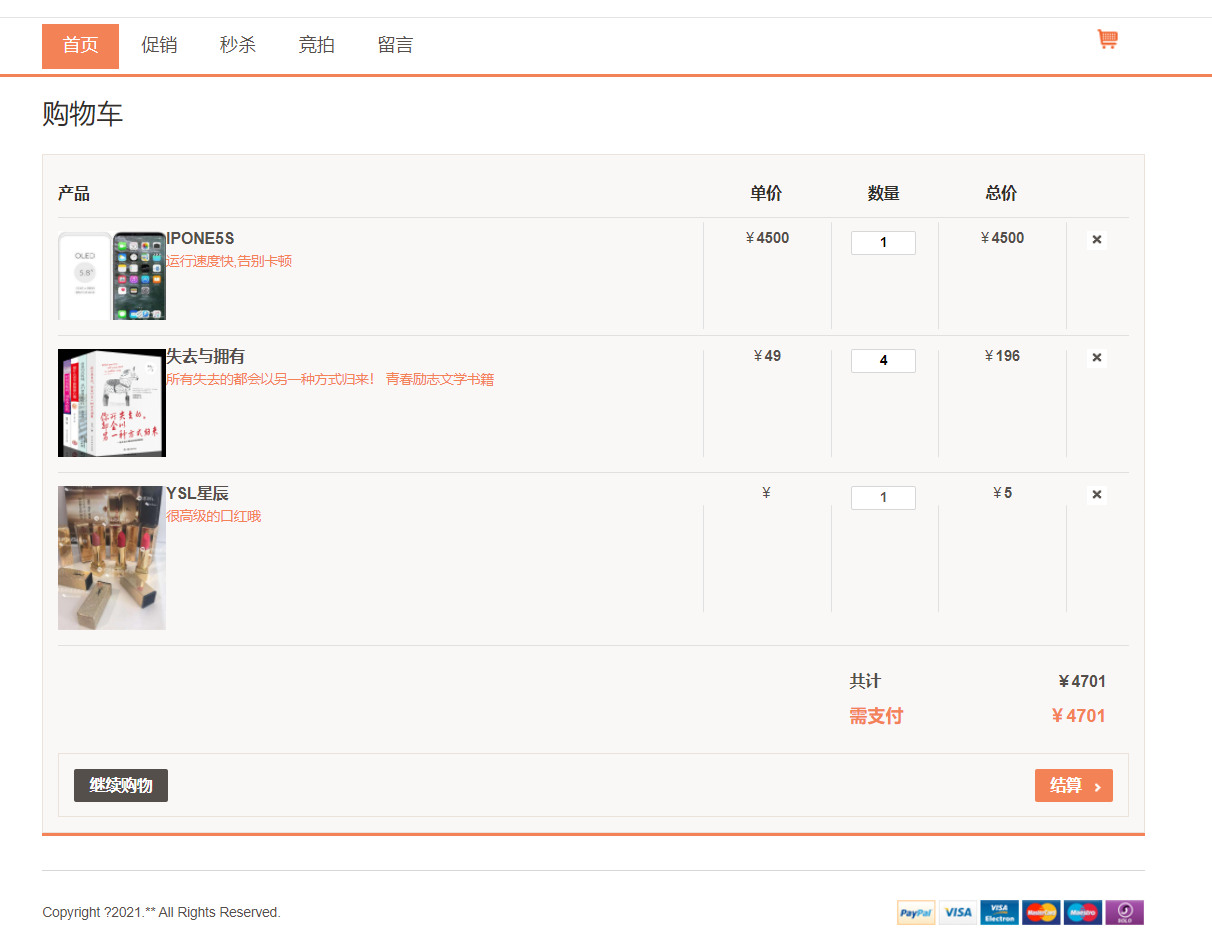Open the YSL星辰 lipstick image
The height and width of the screenshot is (938, 1212).
point(112,558)
